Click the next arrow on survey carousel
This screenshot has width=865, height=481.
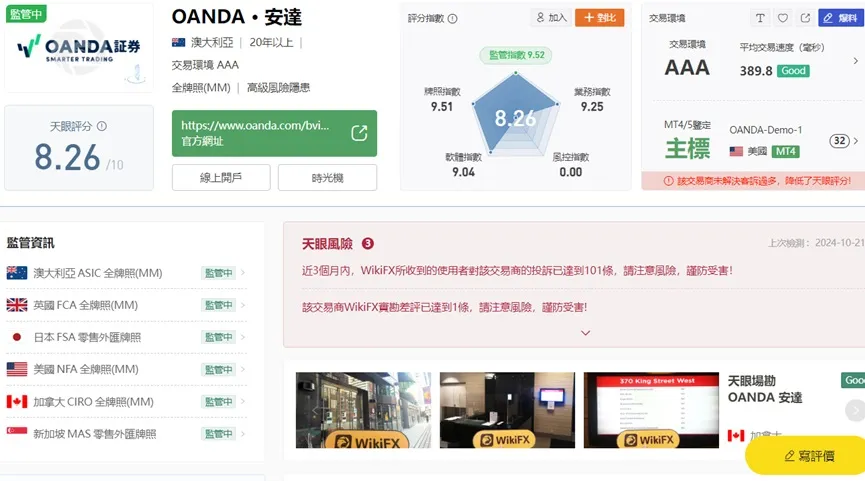(x=855, y=410)
